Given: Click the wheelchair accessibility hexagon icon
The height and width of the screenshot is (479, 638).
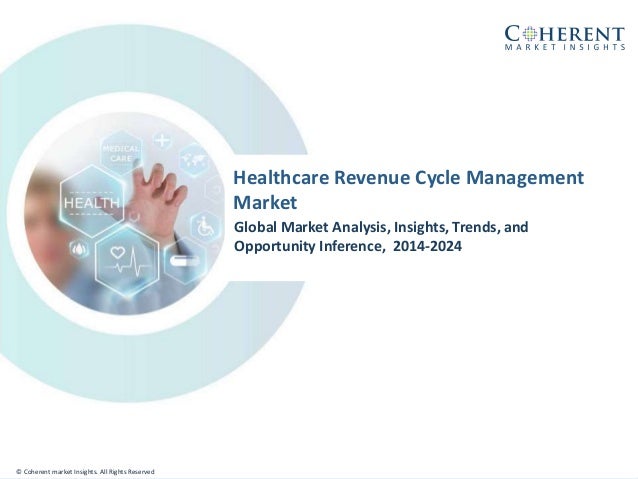Looking at the screenshot, I should (x=205, y=227).
